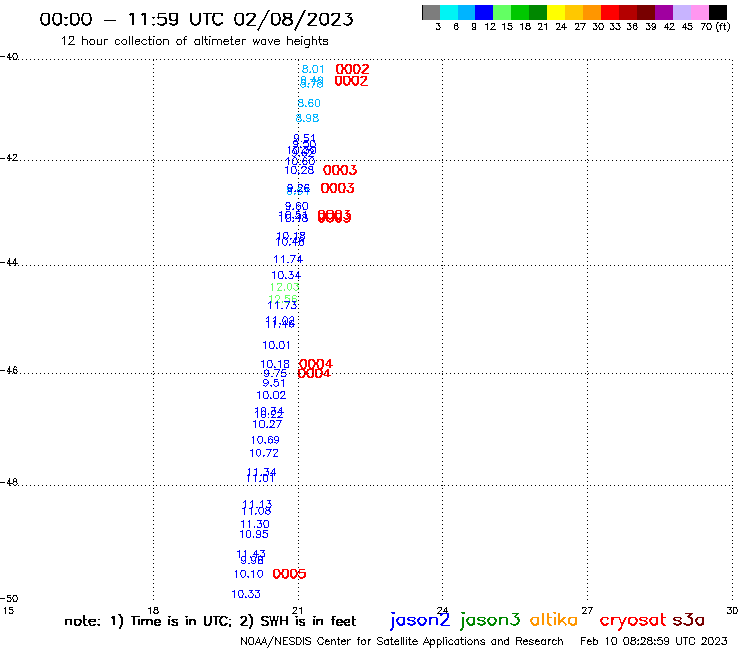740x650 pixels.
Task: Click the 'Feb 10 08:28:59 UTC 2023' timestamp
Action: click(654, 641)
